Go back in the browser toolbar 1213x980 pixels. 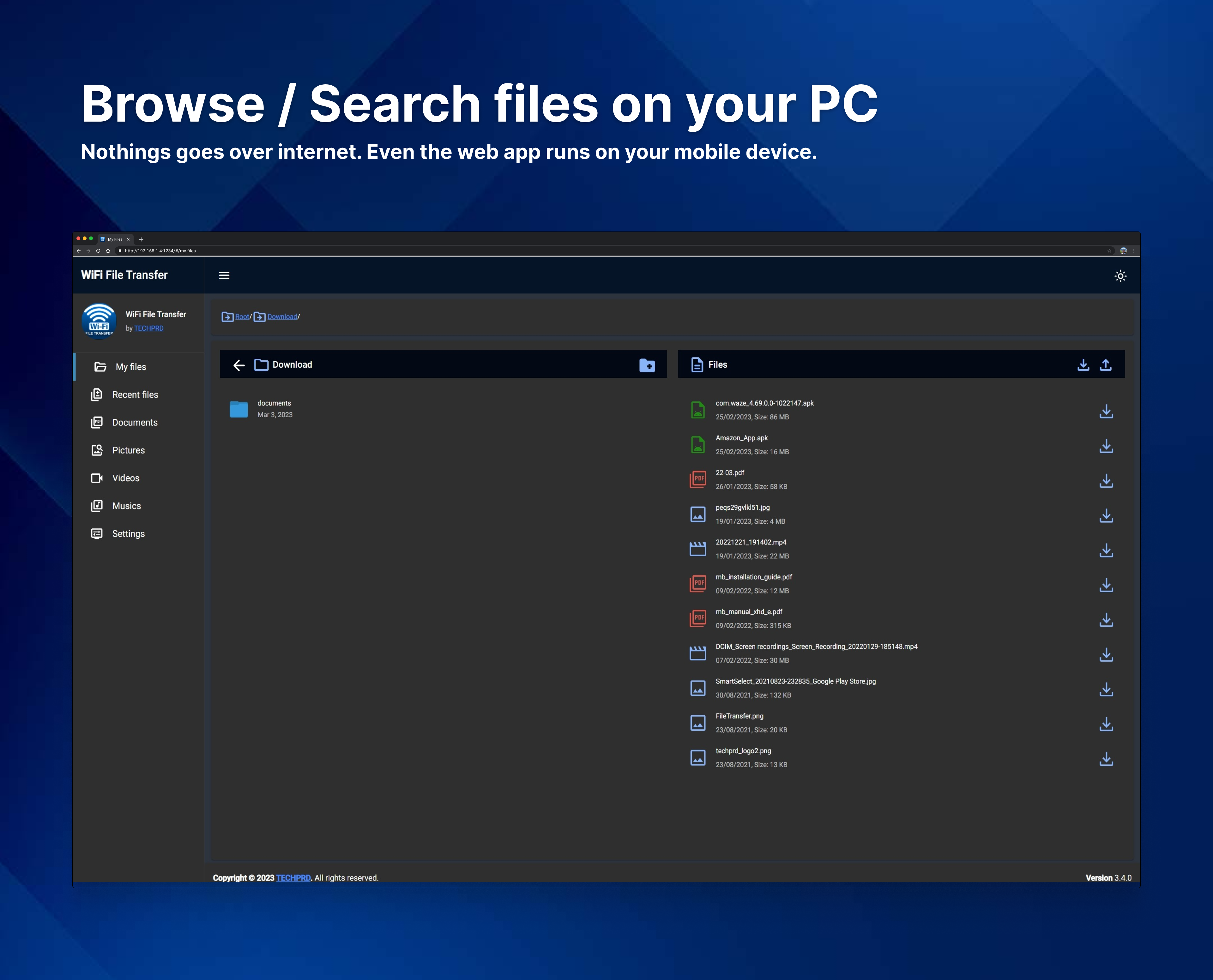coord(78,251)
